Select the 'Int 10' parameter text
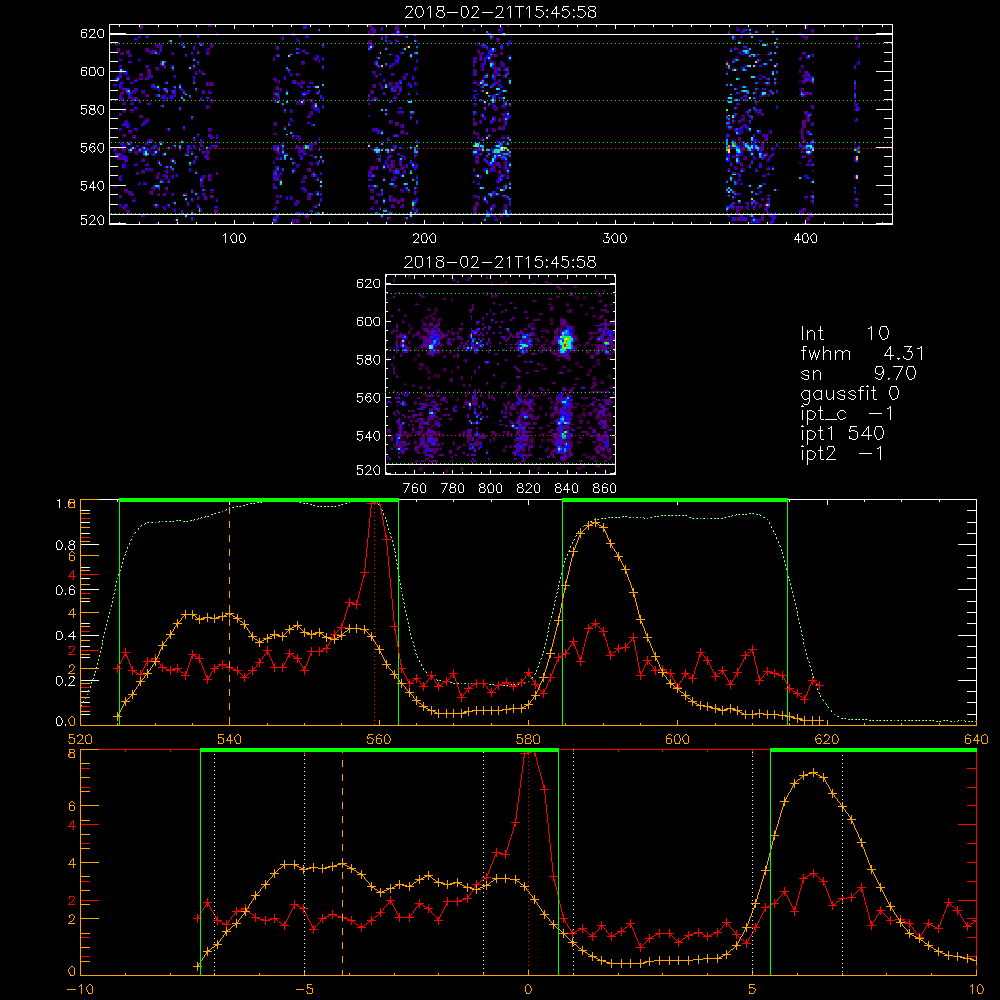Image resolution: width=1000 pixels, height=1000 pixels. [844, 333]
